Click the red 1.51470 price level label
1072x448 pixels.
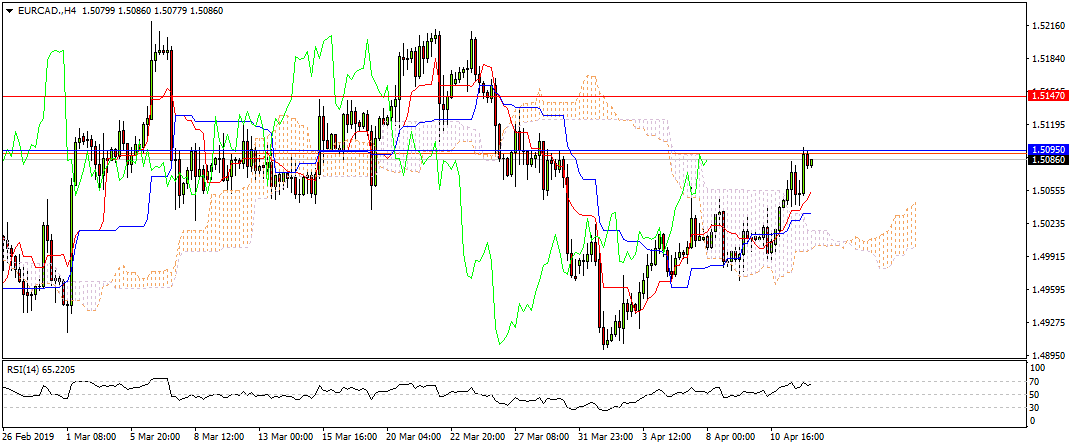point(1048,96)
